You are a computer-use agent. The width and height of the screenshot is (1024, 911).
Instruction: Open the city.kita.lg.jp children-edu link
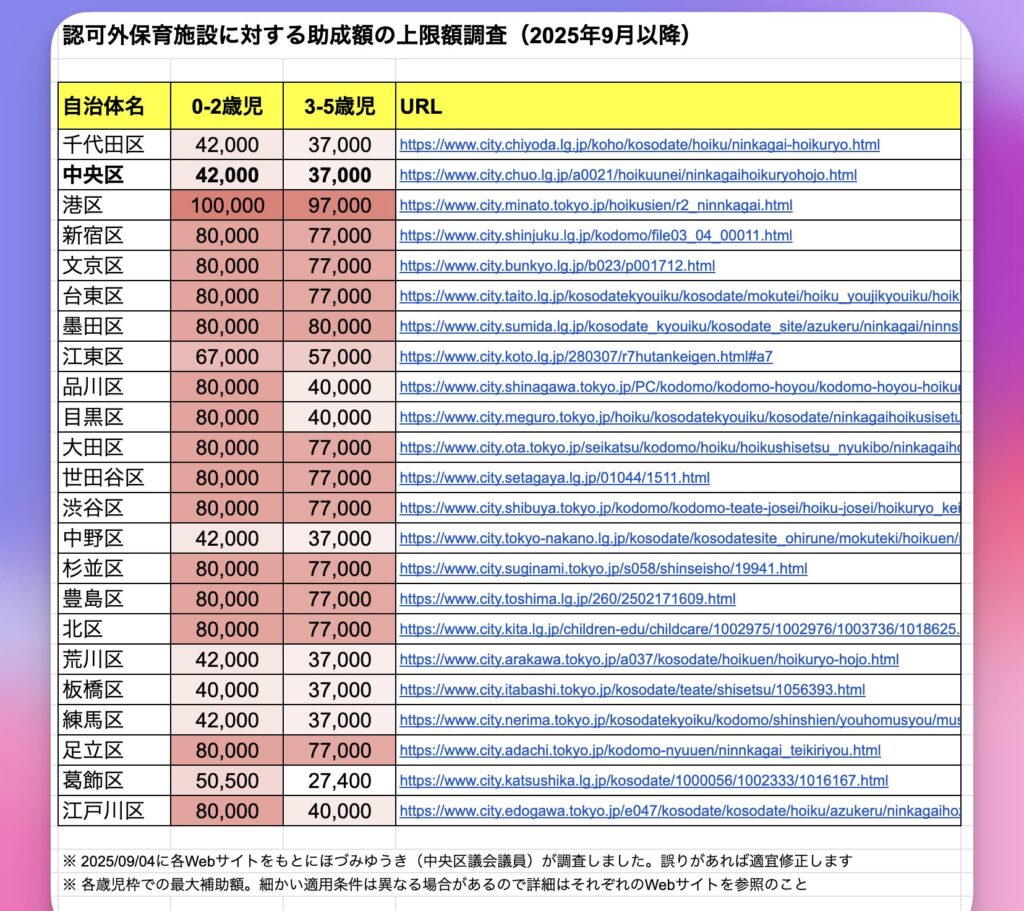pyautogui.click(x=679, y=629)
